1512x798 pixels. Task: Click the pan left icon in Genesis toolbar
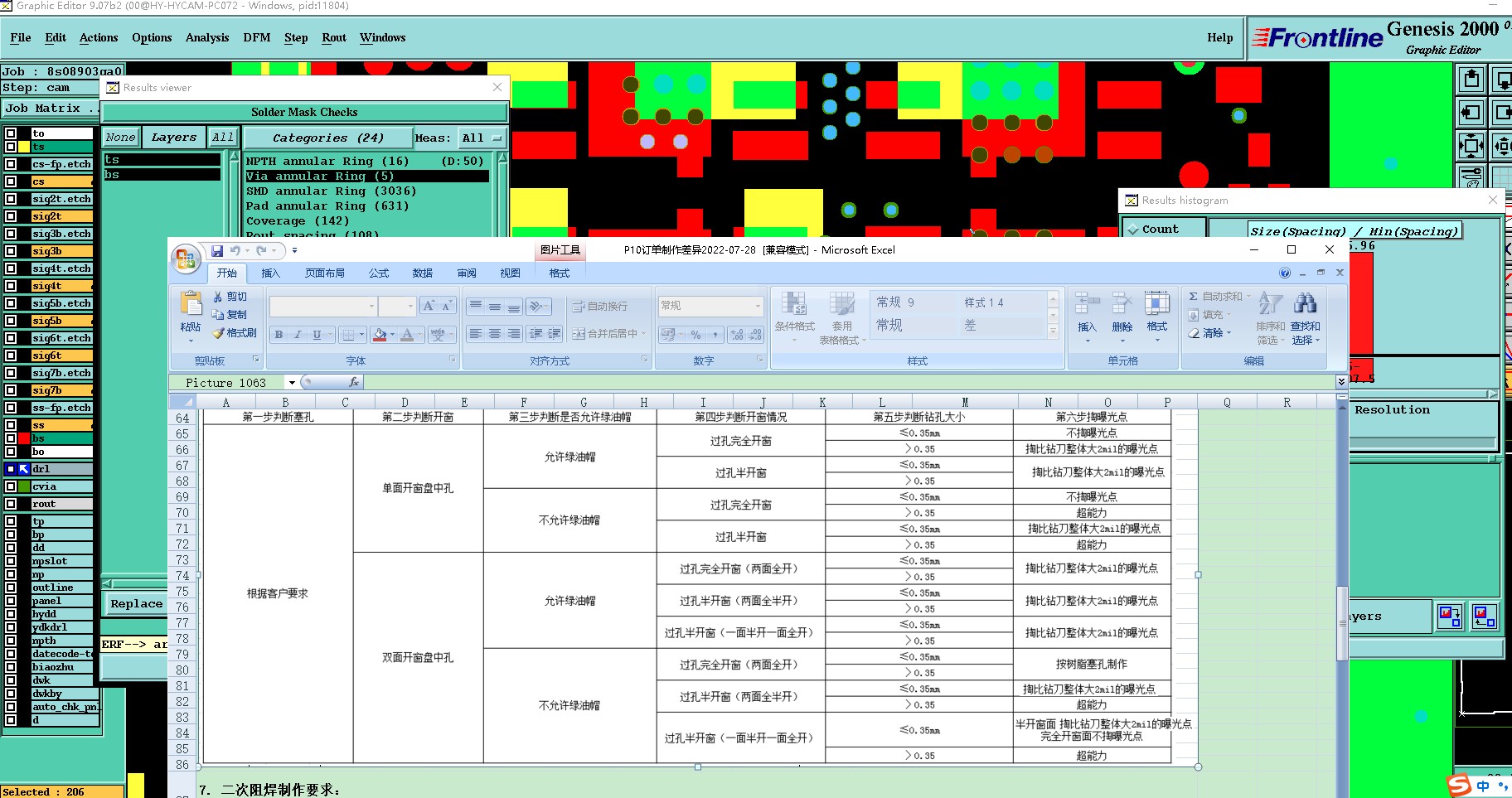[1471, 113]
